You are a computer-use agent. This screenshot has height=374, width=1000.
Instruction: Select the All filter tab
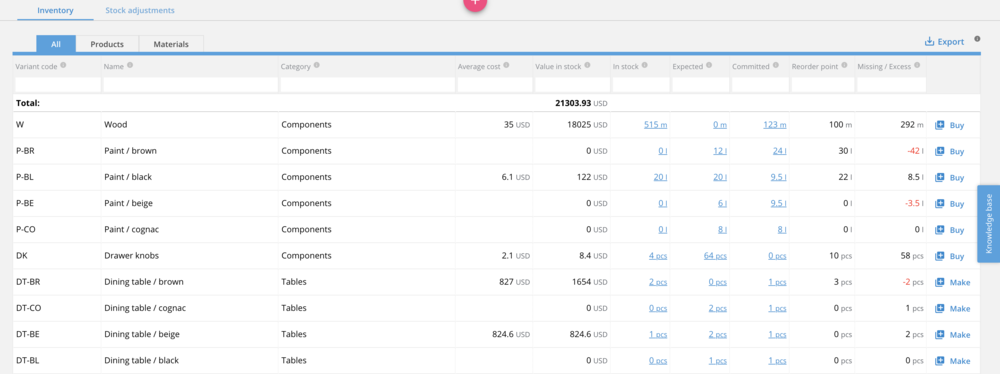pos(56,44)
